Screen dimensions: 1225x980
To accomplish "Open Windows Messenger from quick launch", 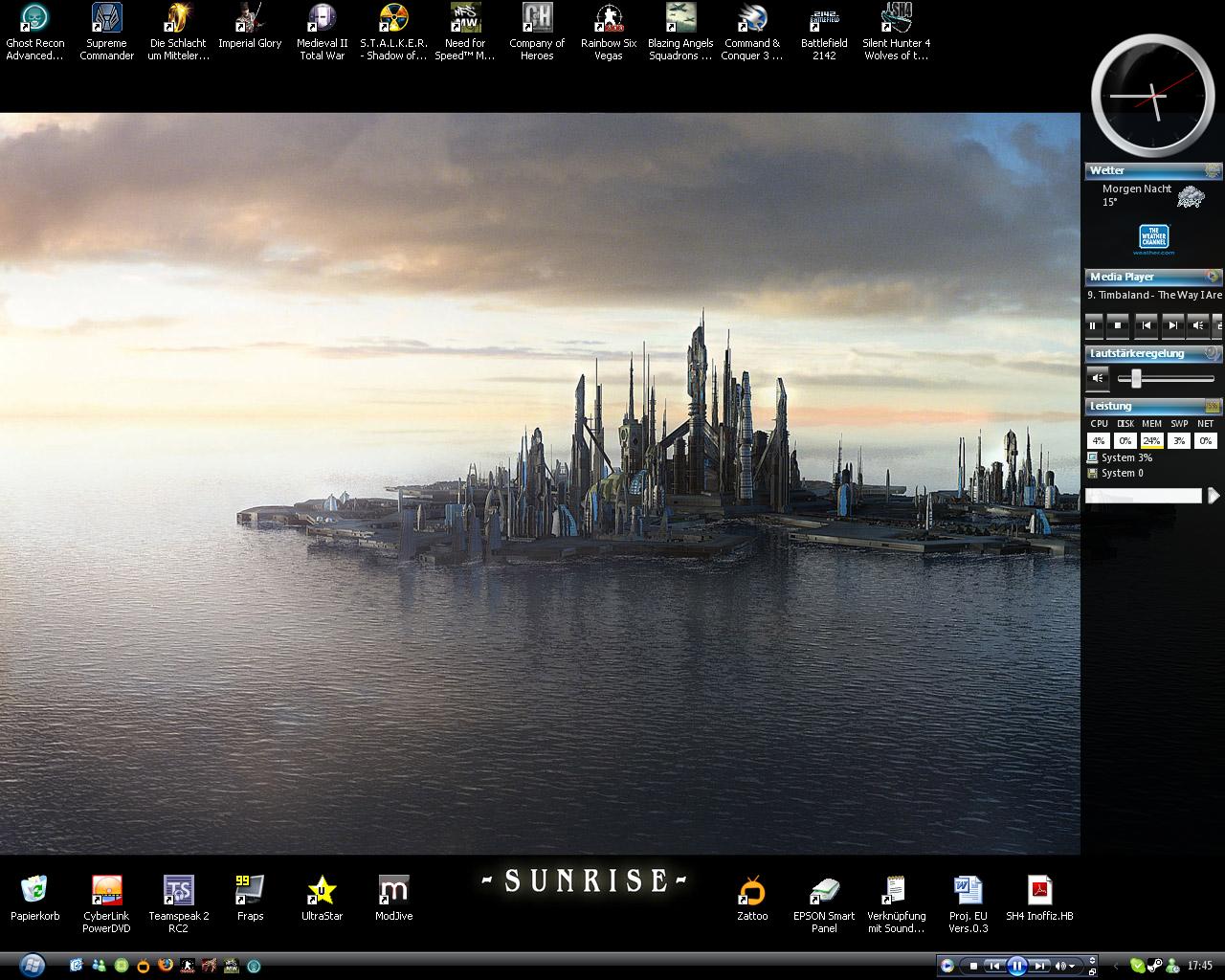I will 99,965.
